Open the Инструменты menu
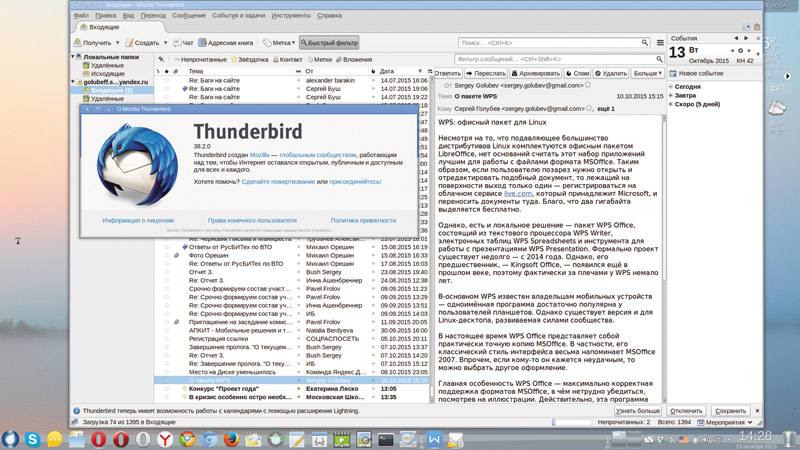 290,16
